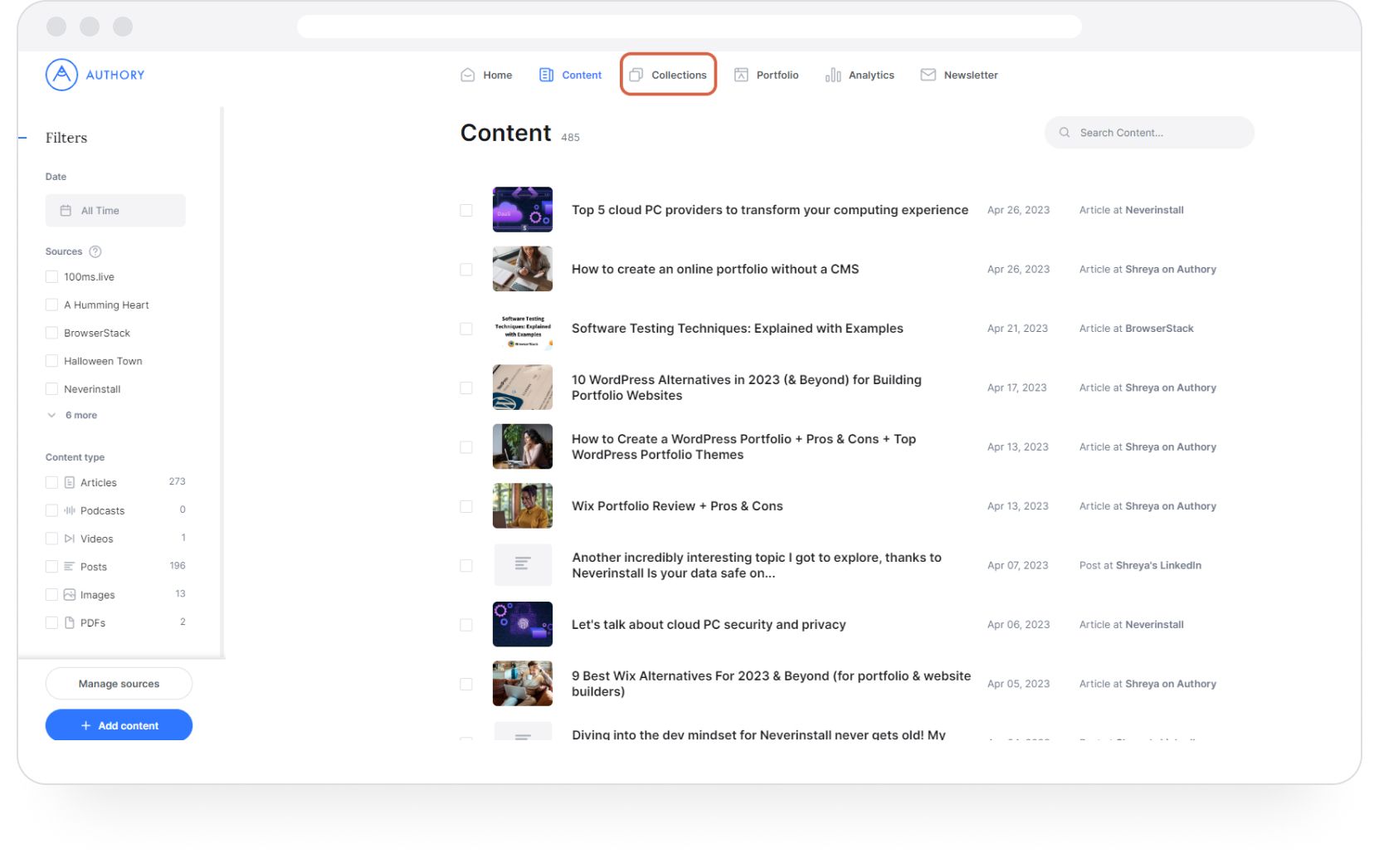Click the calendar icon in All Time
This screenshot has height=868, width=1379.
tap(66, 211)
